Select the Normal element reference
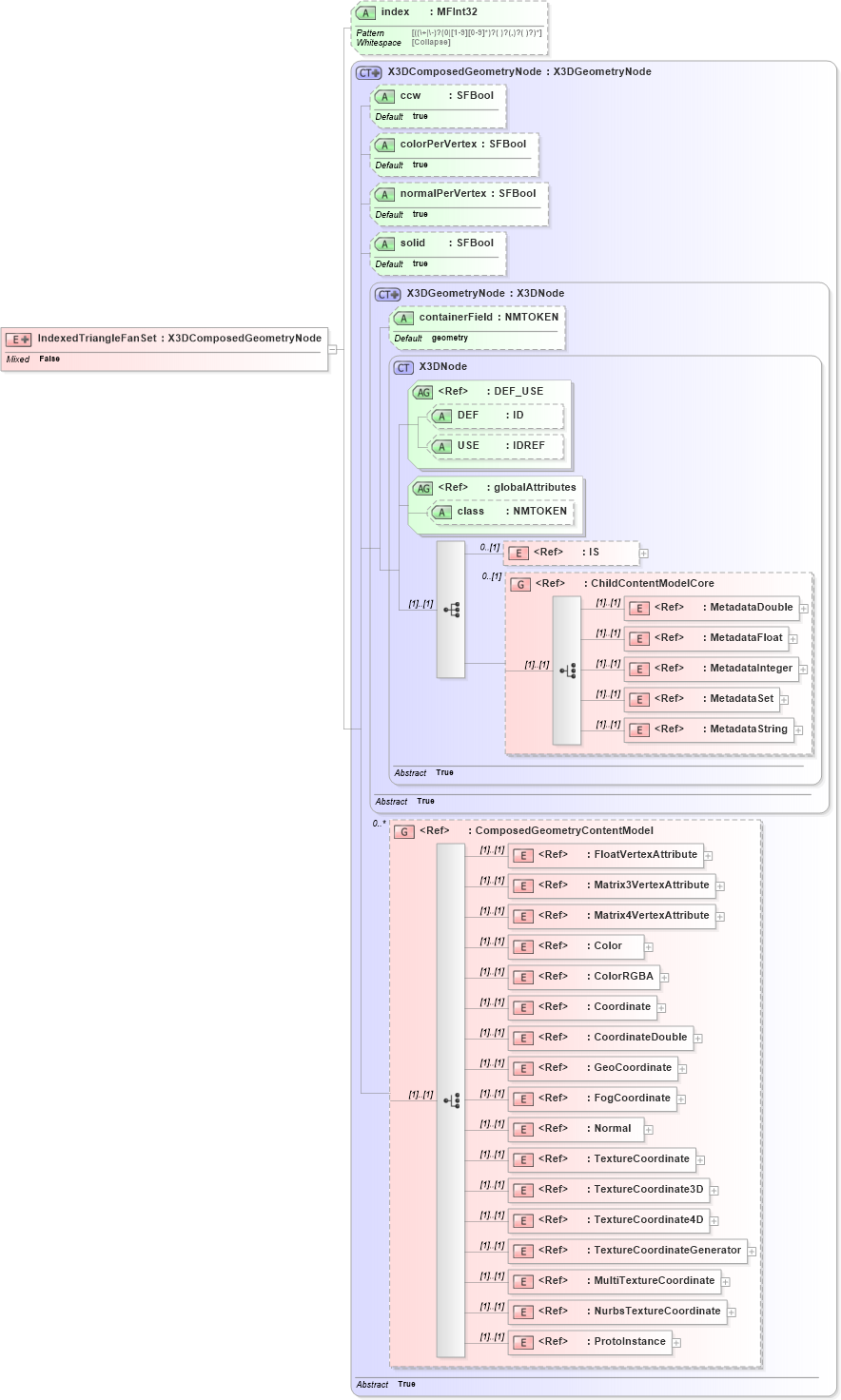The height and width of the screenshot is (1400, 841). point(576,1129)
